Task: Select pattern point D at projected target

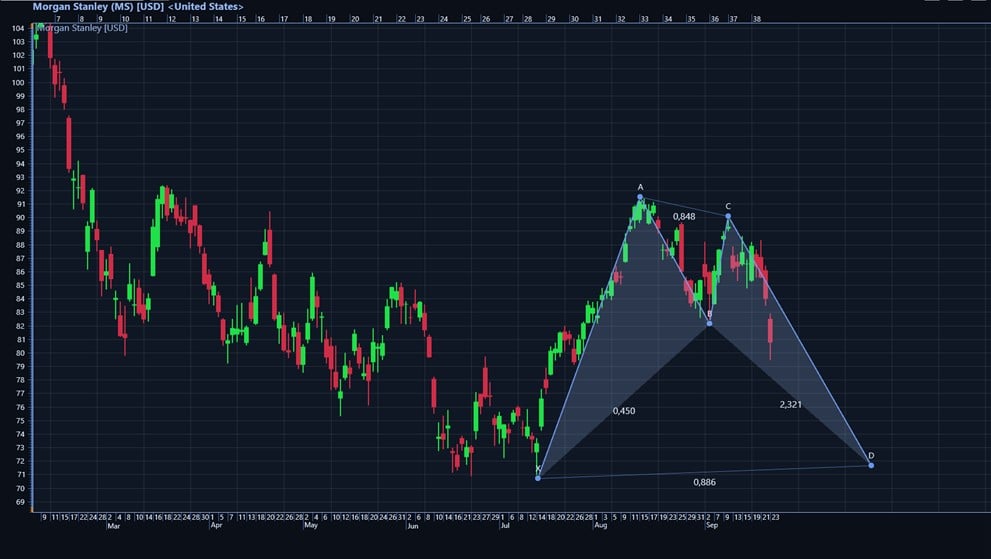Action: pos(871,465)
